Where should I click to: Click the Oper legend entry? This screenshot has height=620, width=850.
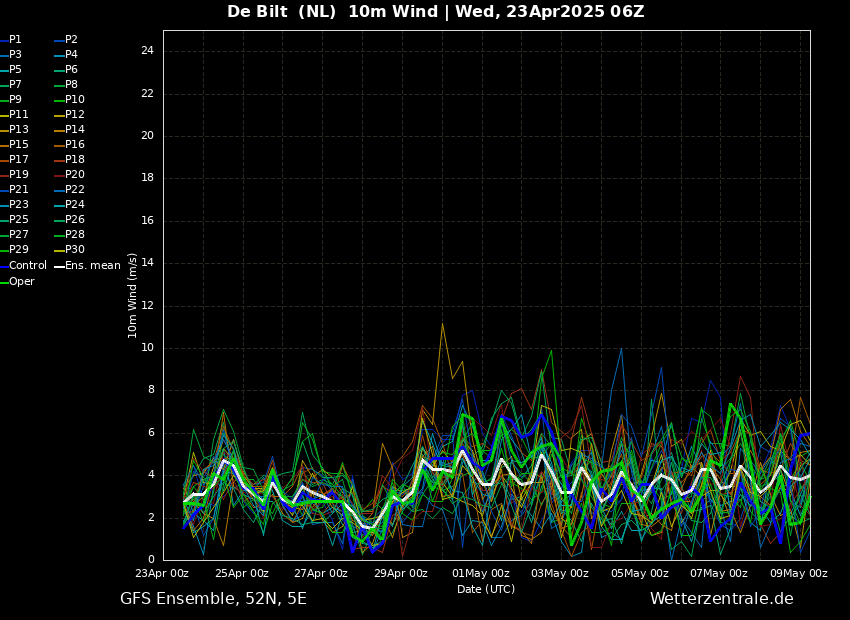tap(21, 282)
